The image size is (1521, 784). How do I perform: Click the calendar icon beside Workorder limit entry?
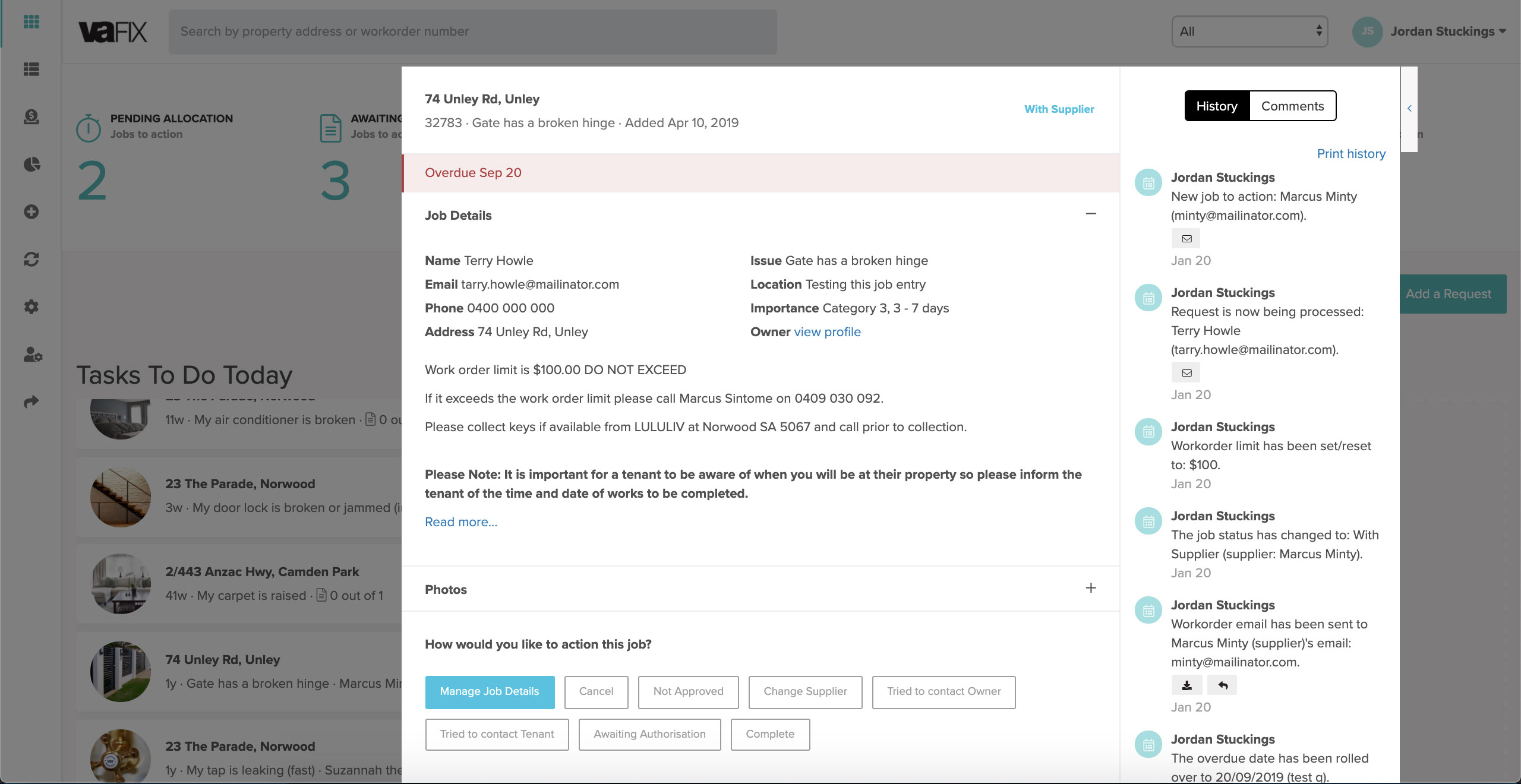tap(1148, 432)
